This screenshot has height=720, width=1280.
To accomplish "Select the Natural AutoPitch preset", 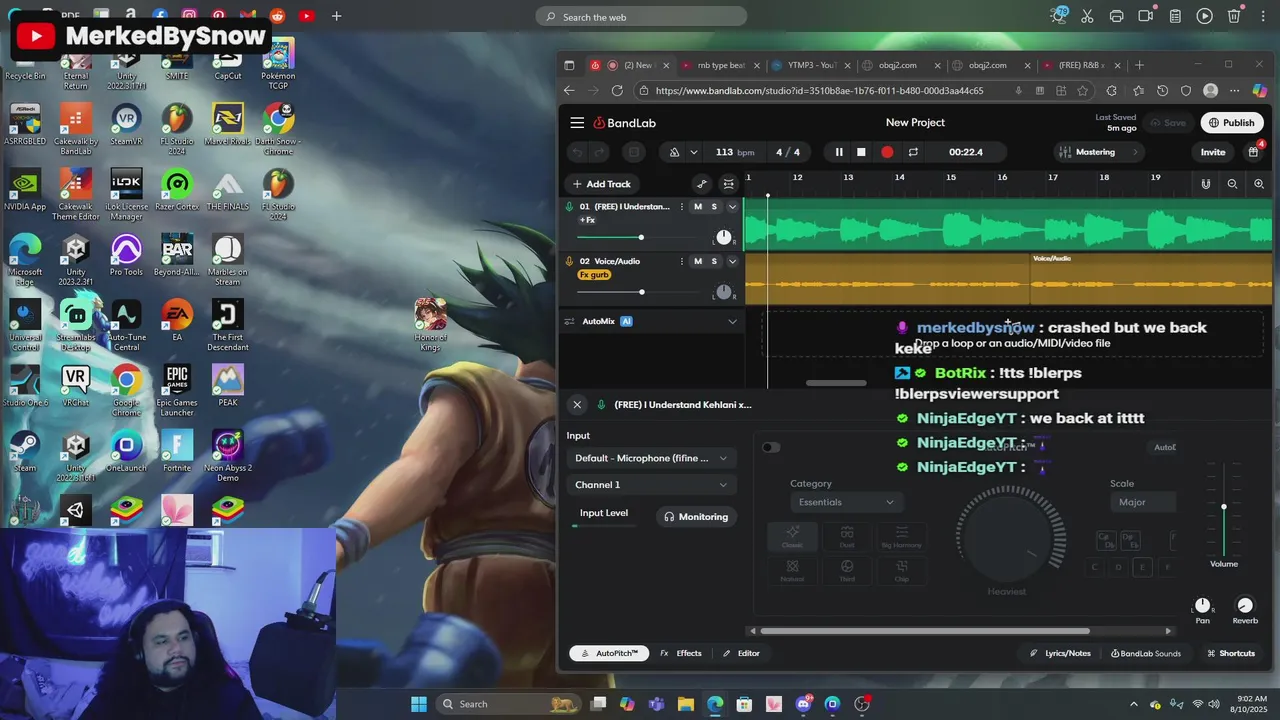I will point(792,571).
